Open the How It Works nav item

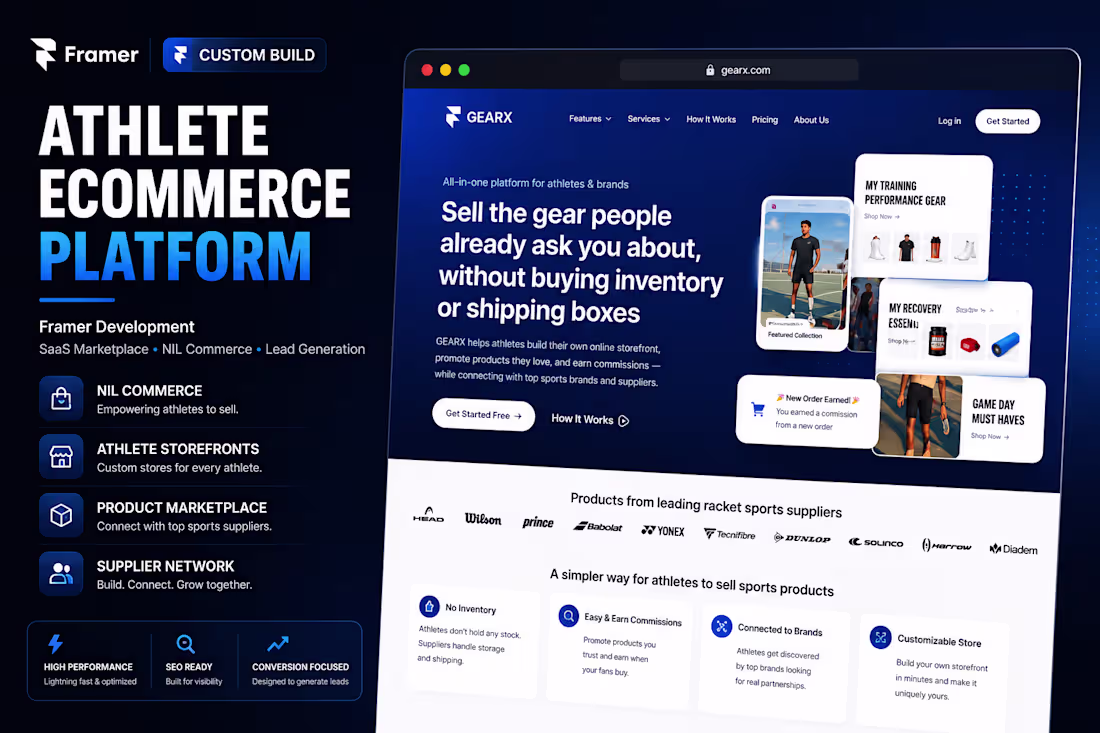coord(711,119)
